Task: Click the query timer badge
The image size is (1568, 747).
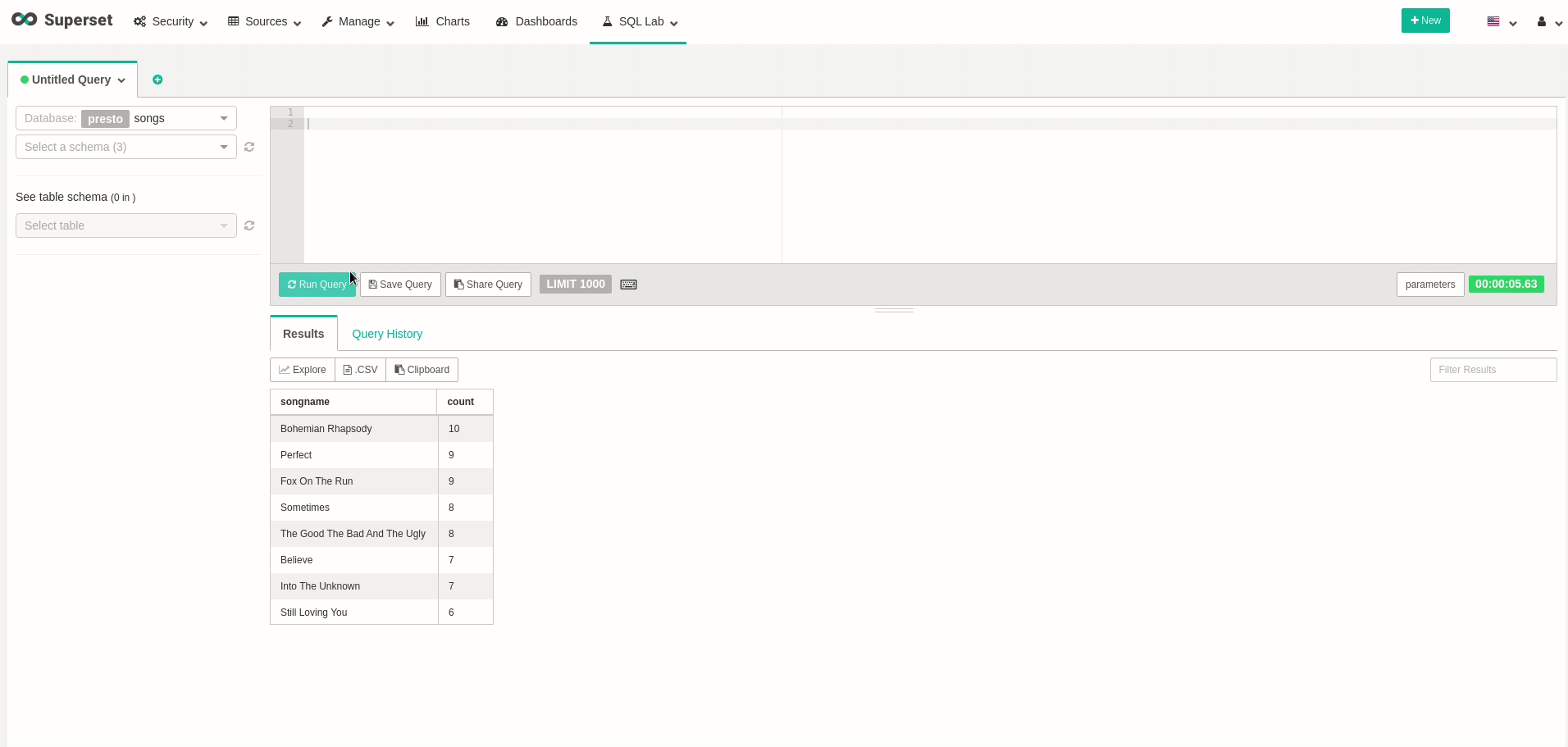Action: pos(1506,285)
